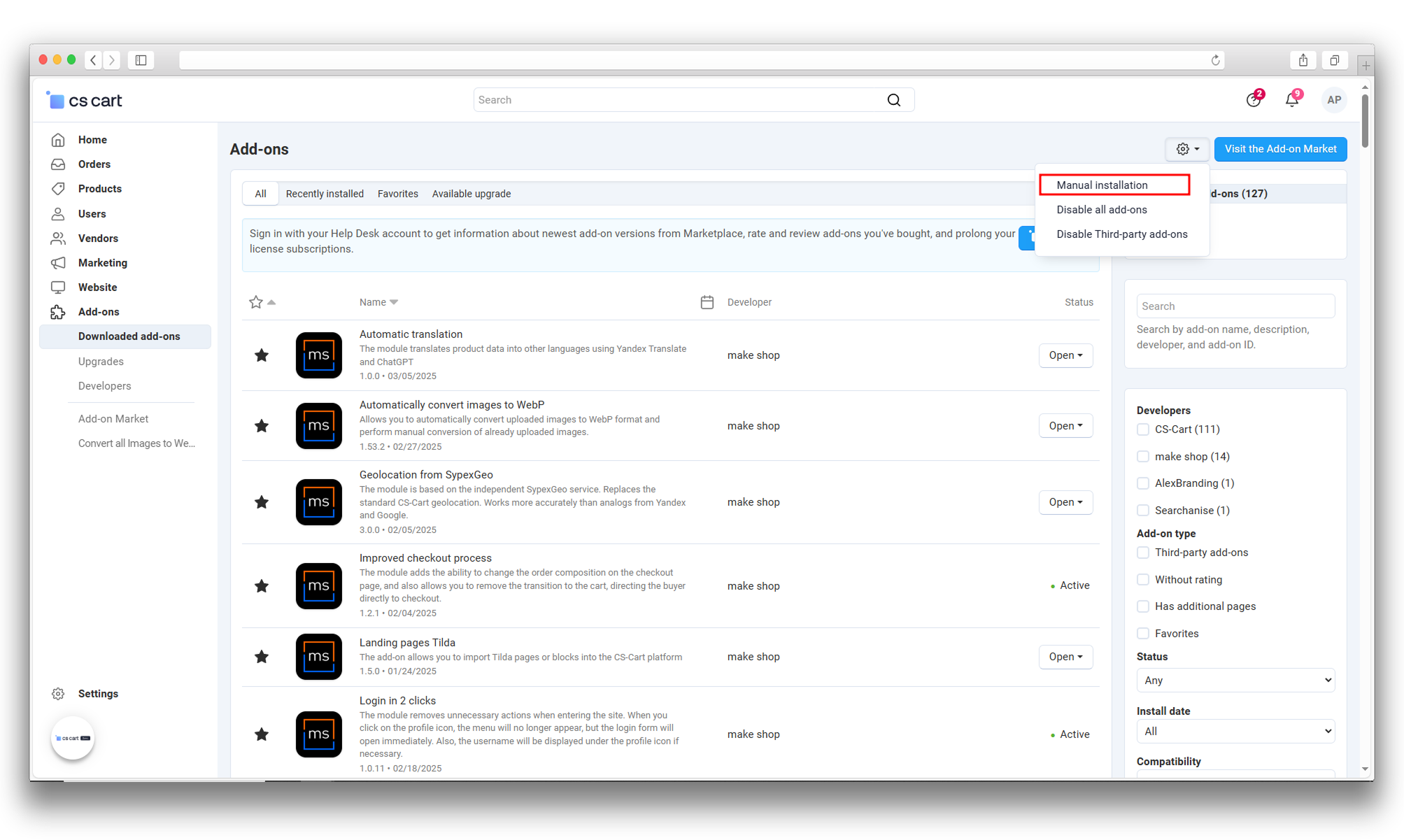Enable the Third-party add-ons filter checkbox
1404x840 pixels.
[x=1143, y=553]
